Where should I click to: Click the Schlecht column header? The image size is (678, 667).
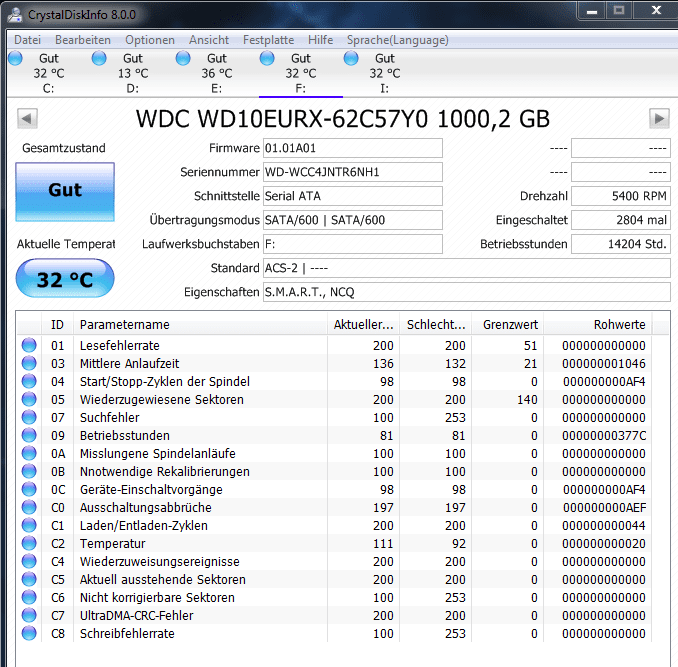435,325
